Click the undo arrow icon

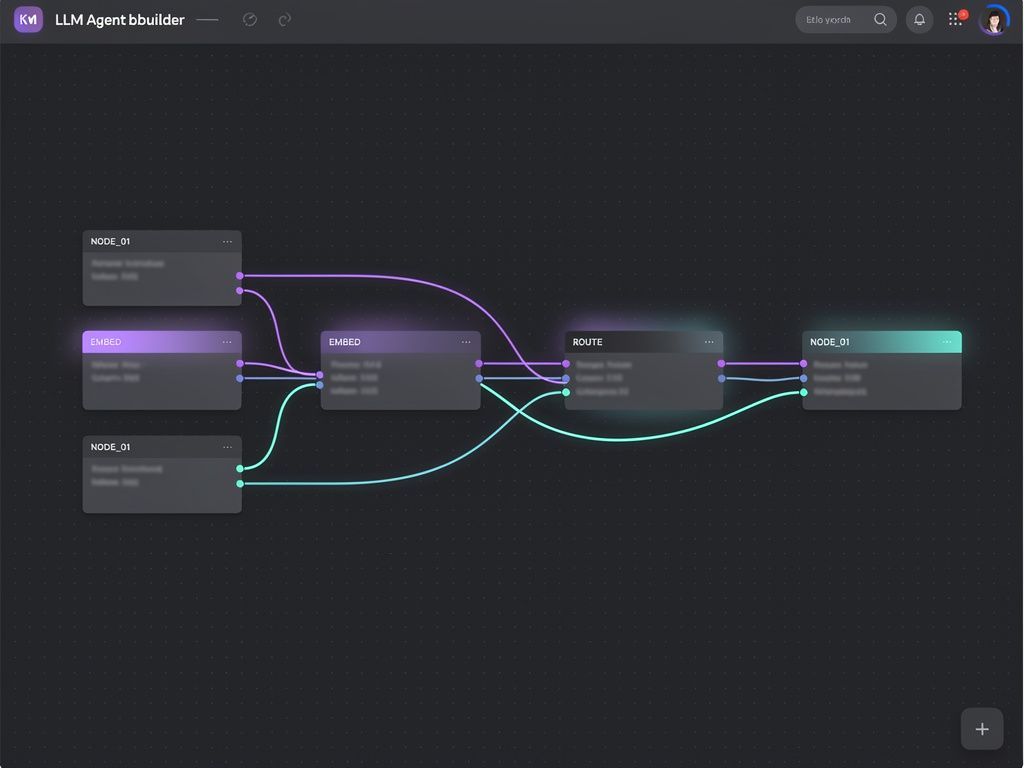(x=249, y=20)
